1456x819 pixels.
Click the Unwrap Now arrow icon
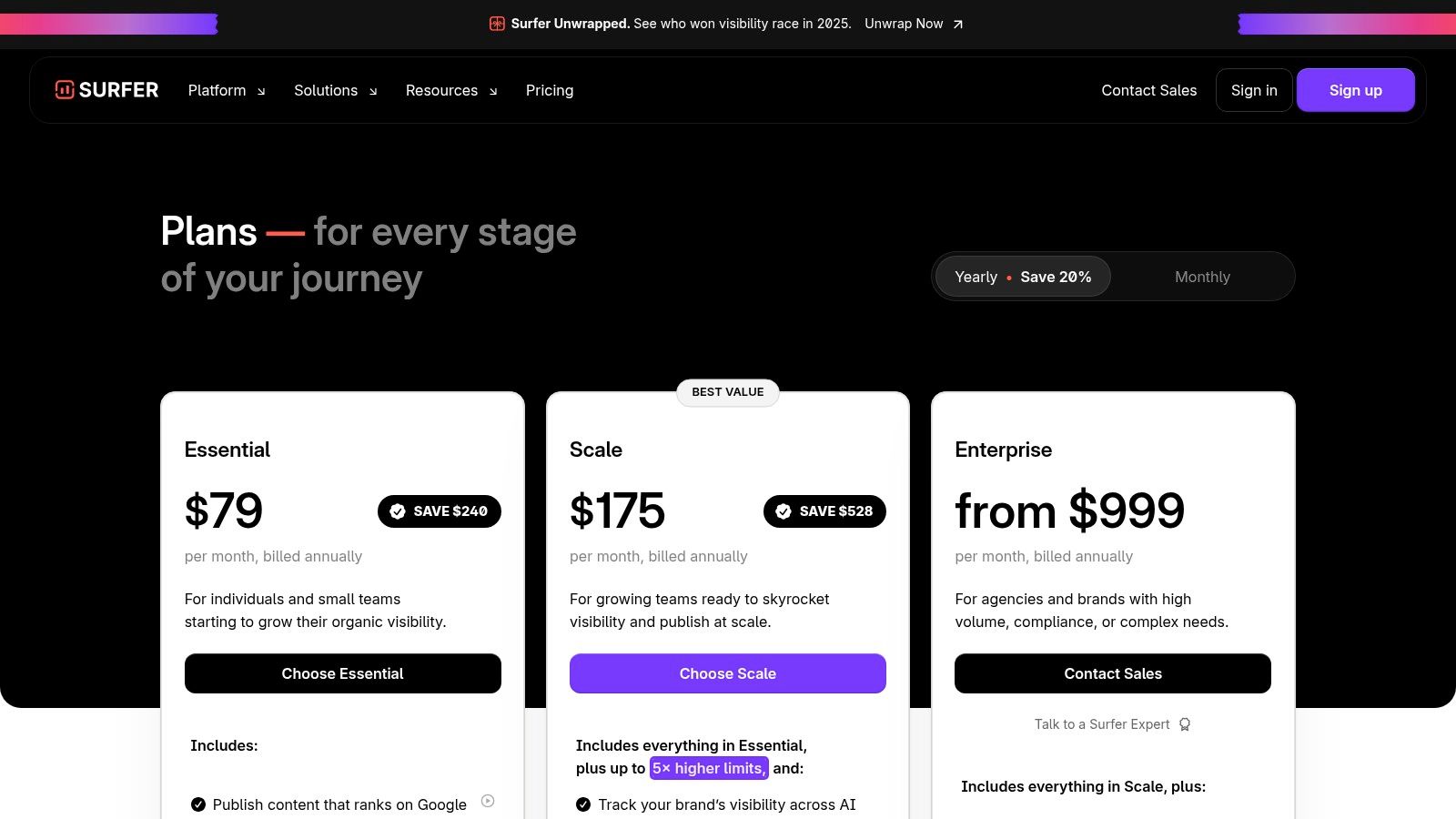956,25
